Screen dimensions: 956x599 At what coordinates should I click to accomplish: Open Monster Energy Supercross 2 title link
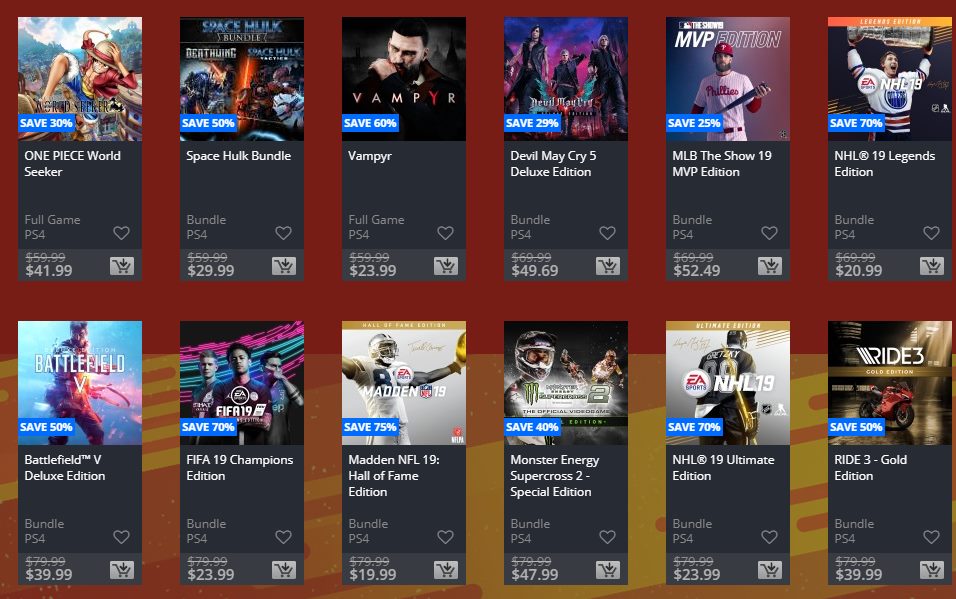555,476
